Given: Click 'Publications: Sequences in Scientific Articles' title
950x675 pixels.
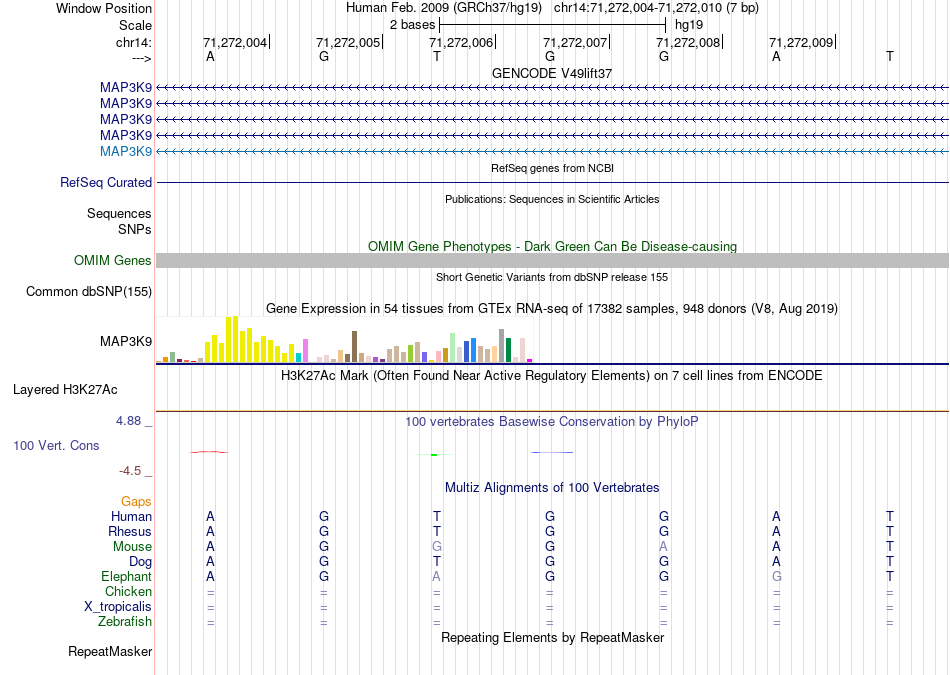Looking at the screenshot, I should click(552, 199).
